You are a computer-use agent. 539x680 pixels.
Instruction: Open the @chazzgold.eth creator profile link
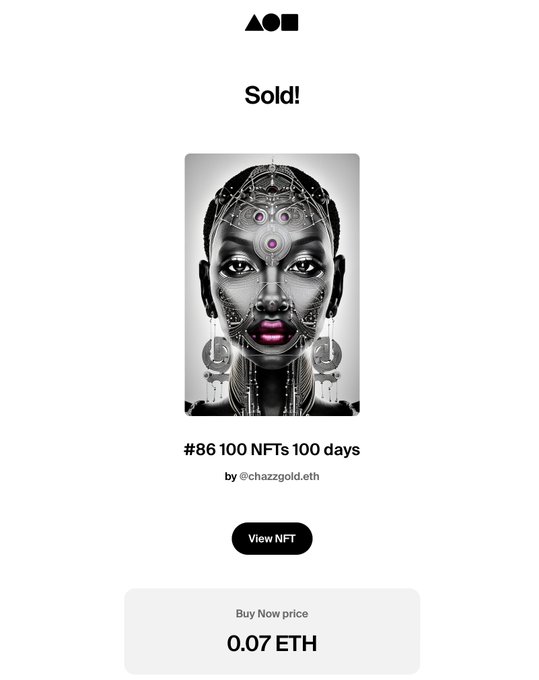point(279,476)
